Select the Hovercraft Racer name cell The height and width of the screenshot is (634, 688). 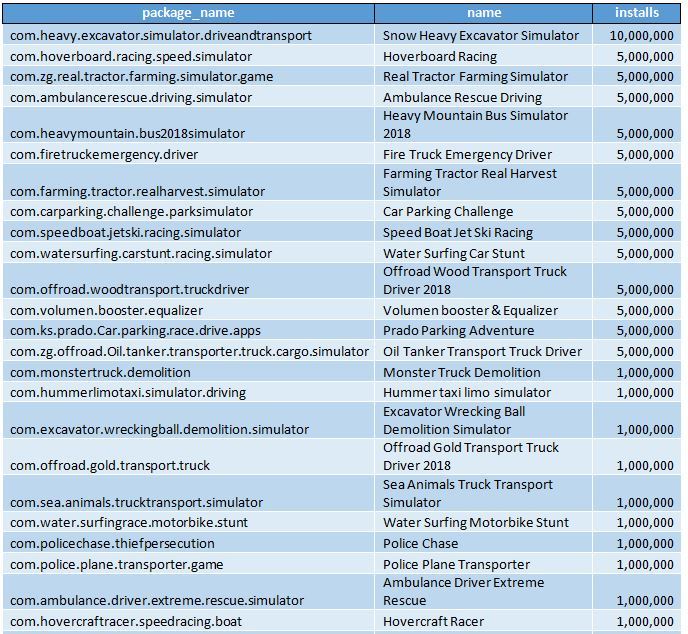(x=484, y=621)
